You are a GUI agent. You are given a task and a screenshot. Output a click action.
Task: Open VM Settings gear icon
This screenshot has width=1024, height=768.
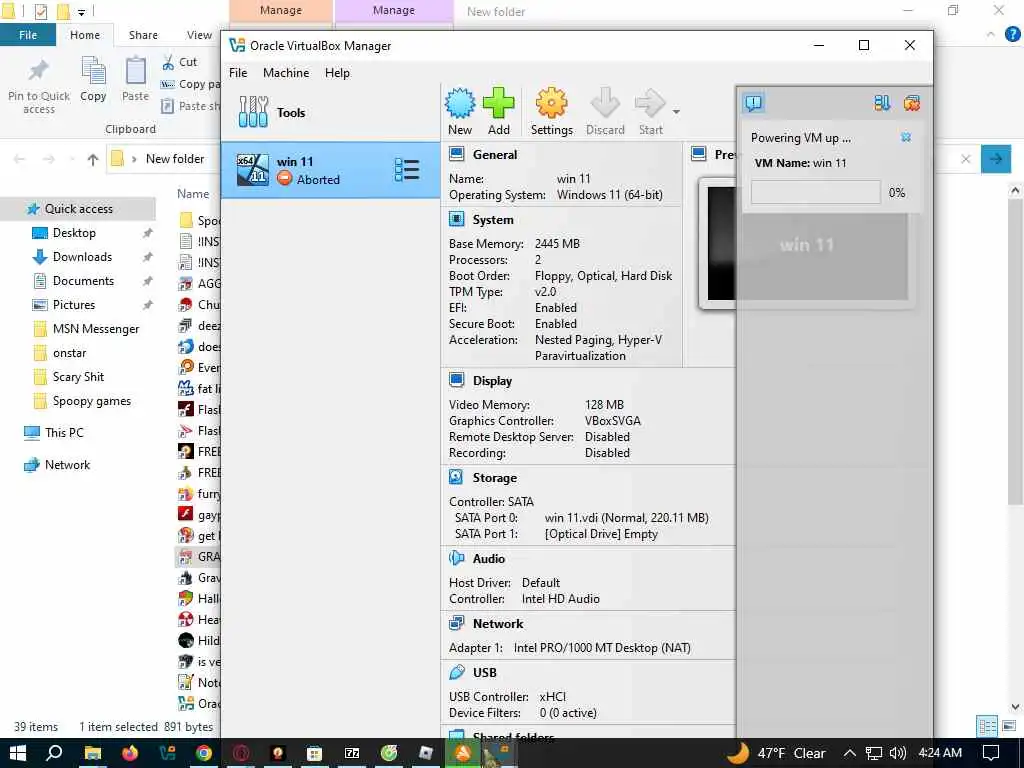(551, 103)
